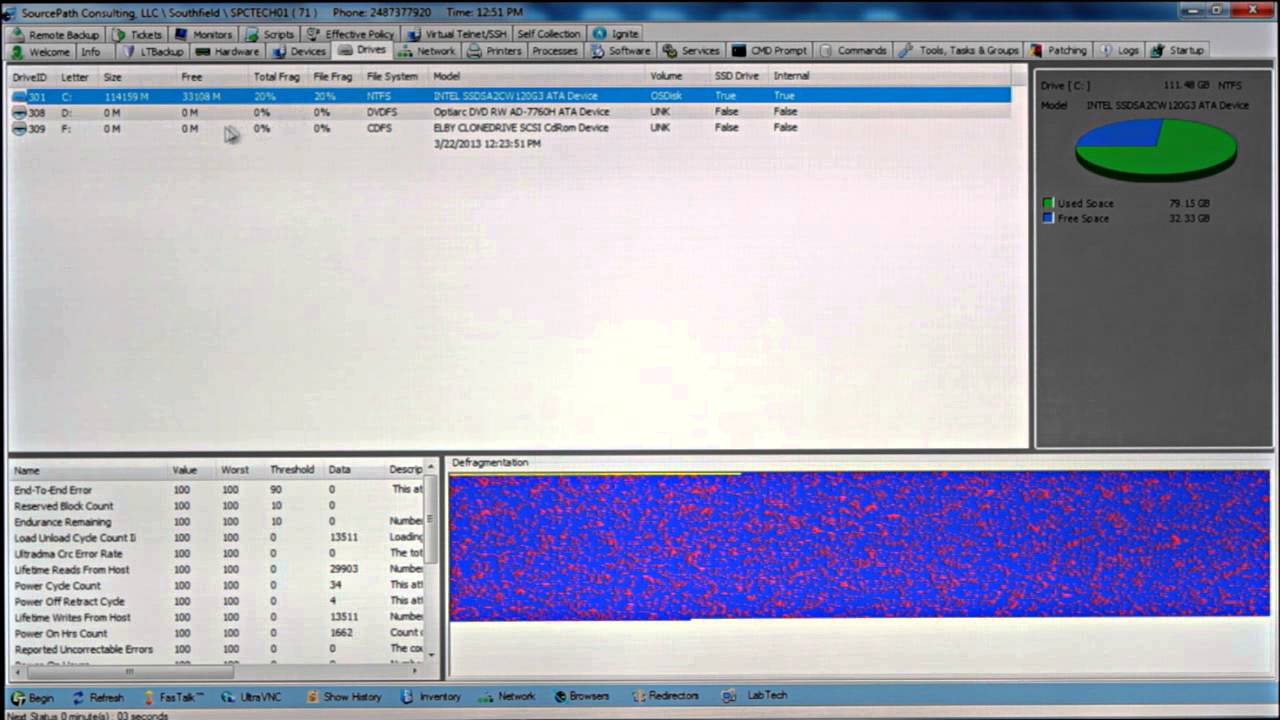
Task: Open the Logs tab
Action: coord(1119,51)
